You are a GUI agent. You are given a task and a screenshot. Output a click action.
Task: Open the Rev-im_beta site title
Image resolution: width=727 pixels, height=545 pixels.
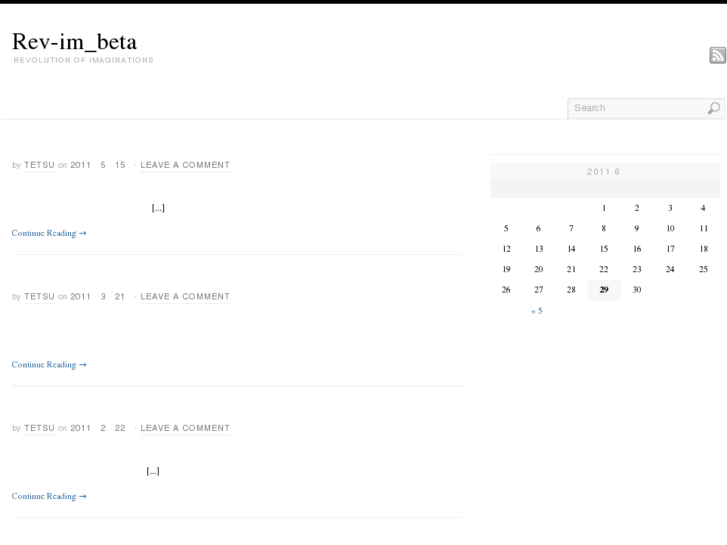[x=74, y=42]
